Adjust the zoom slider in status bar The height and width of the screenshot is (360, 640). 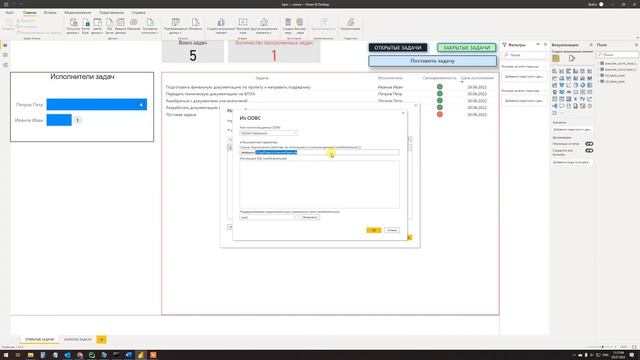click(602, 347)
